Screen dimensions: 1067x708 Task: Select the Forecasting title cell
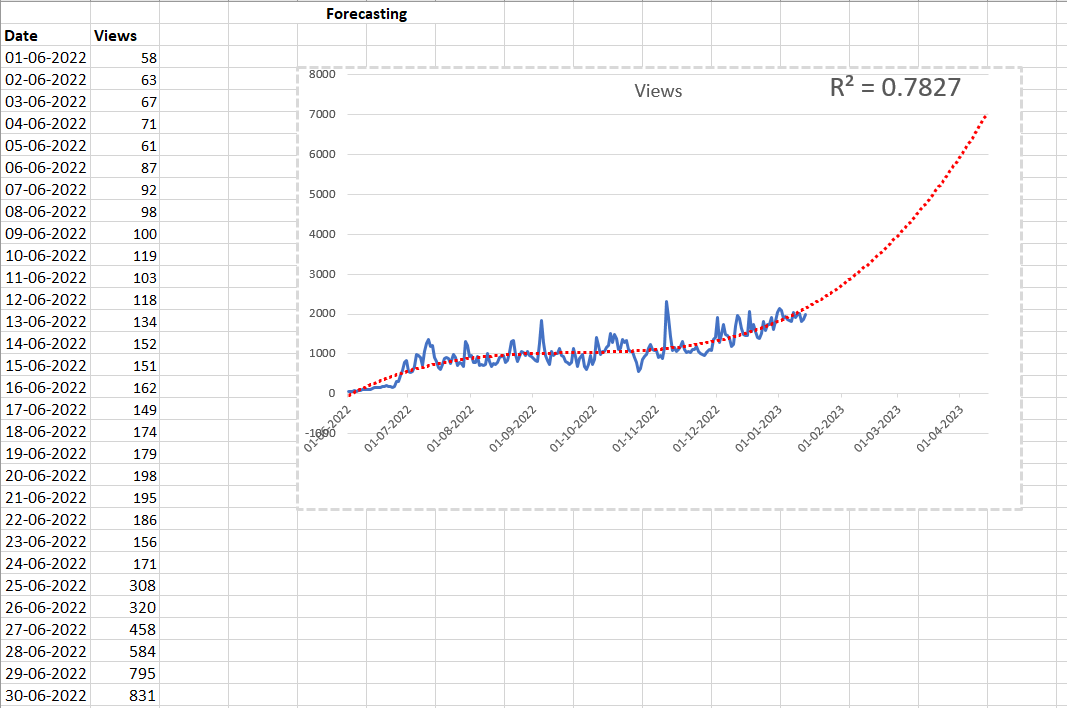(366, 14)
